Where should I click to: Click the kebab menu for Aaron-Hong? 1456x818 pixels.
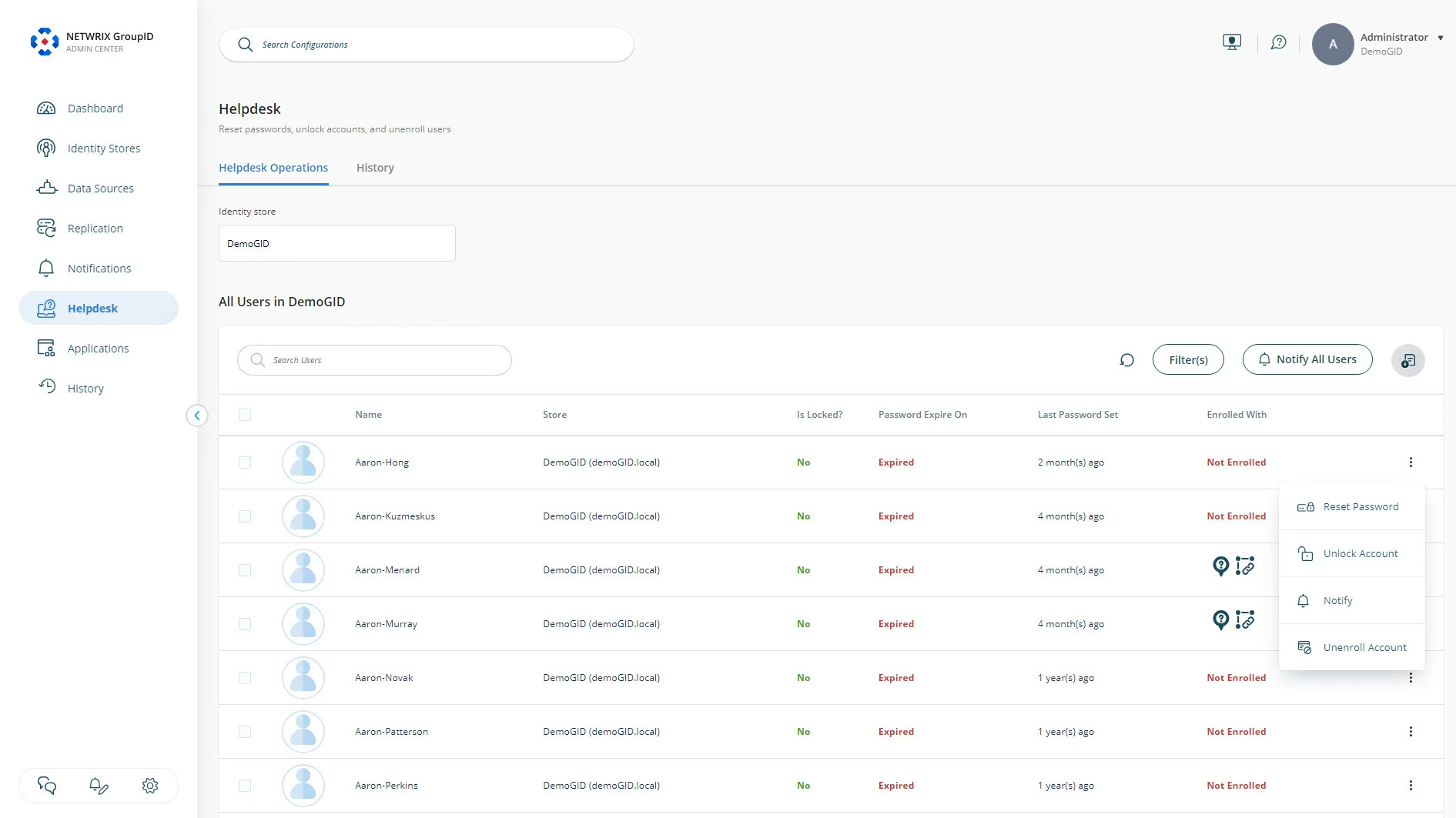(1411, 462)
